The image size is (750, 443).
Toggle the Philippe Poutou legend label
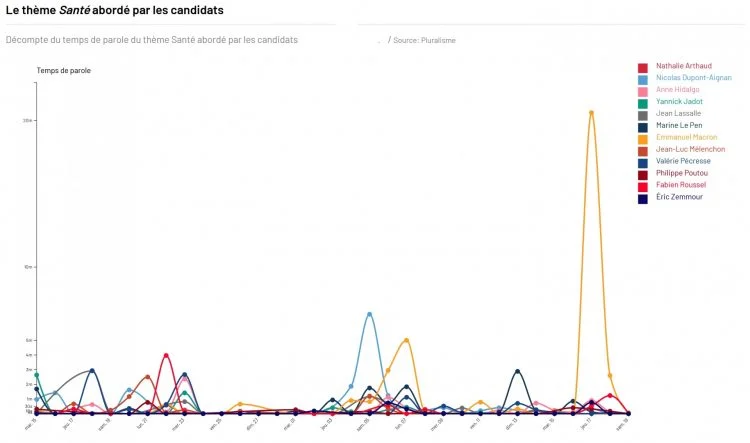(682, 173)
